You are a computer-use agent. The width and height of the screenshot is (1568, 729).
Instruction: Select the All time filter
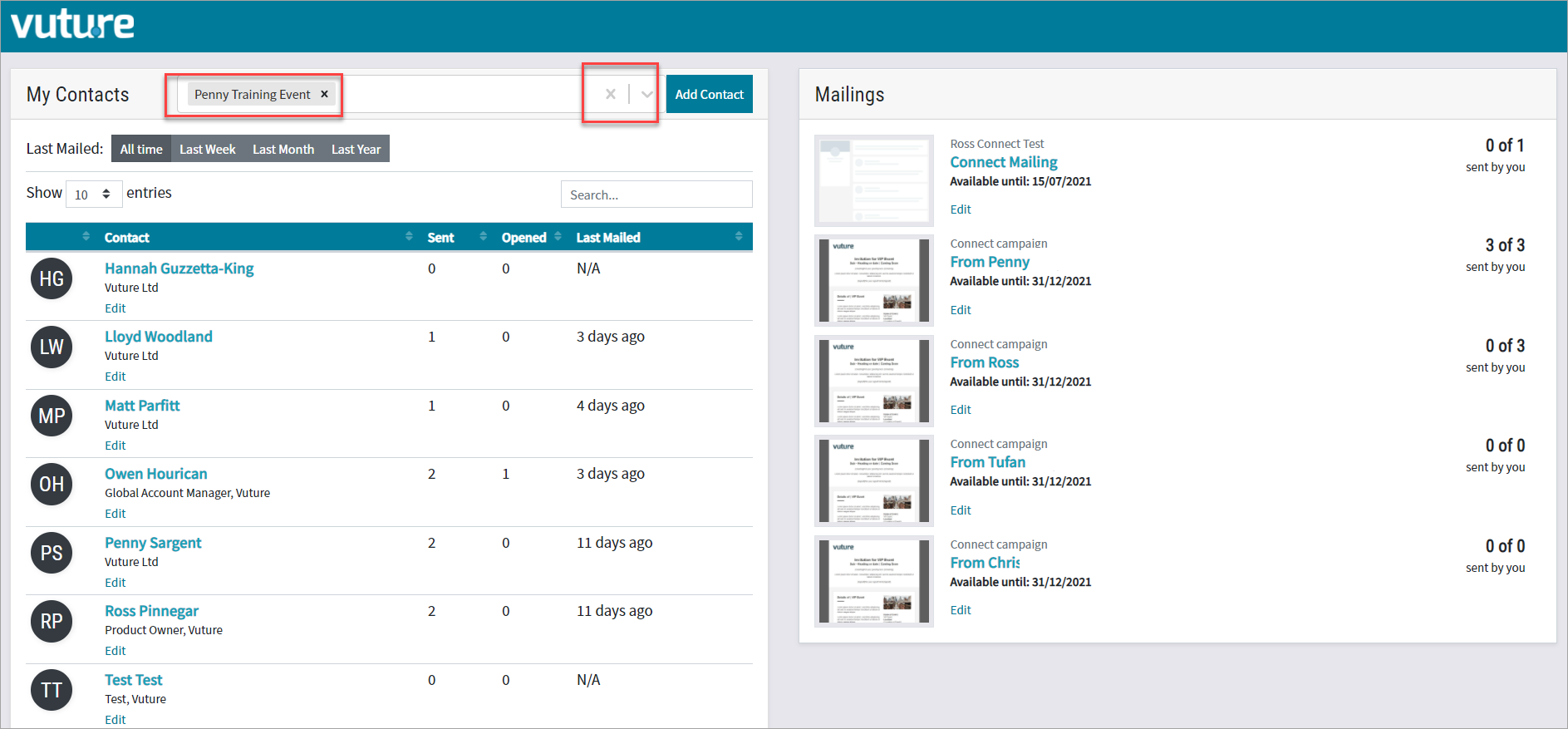click(141, 149)
